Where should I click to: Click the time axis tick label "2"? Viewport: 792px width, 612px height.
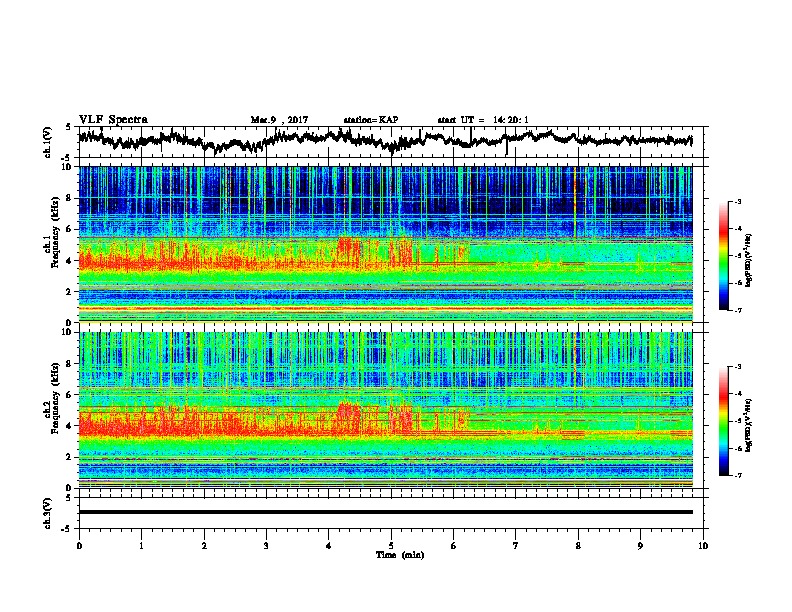click(204, 545)
